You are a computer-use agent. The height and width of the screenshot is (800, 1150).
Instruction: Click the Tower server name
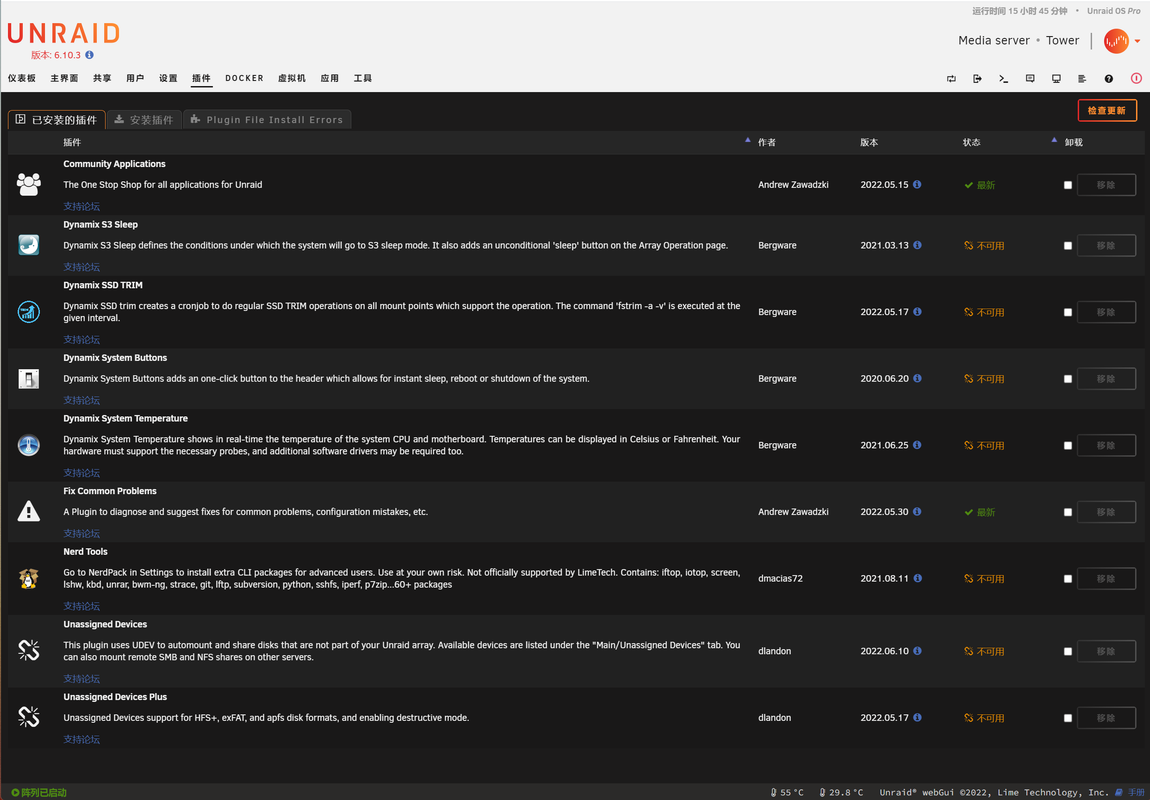(1063, 40)
